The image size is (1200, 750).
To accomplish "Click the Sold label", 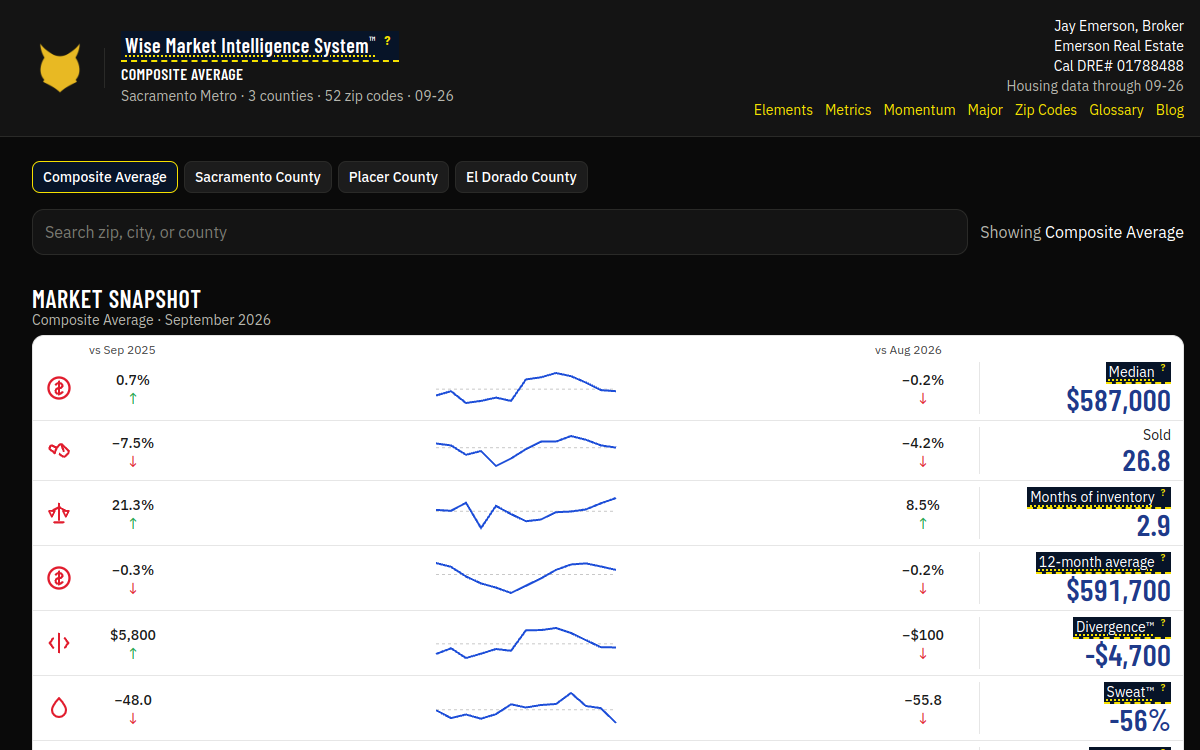I will coord(1157,435).
